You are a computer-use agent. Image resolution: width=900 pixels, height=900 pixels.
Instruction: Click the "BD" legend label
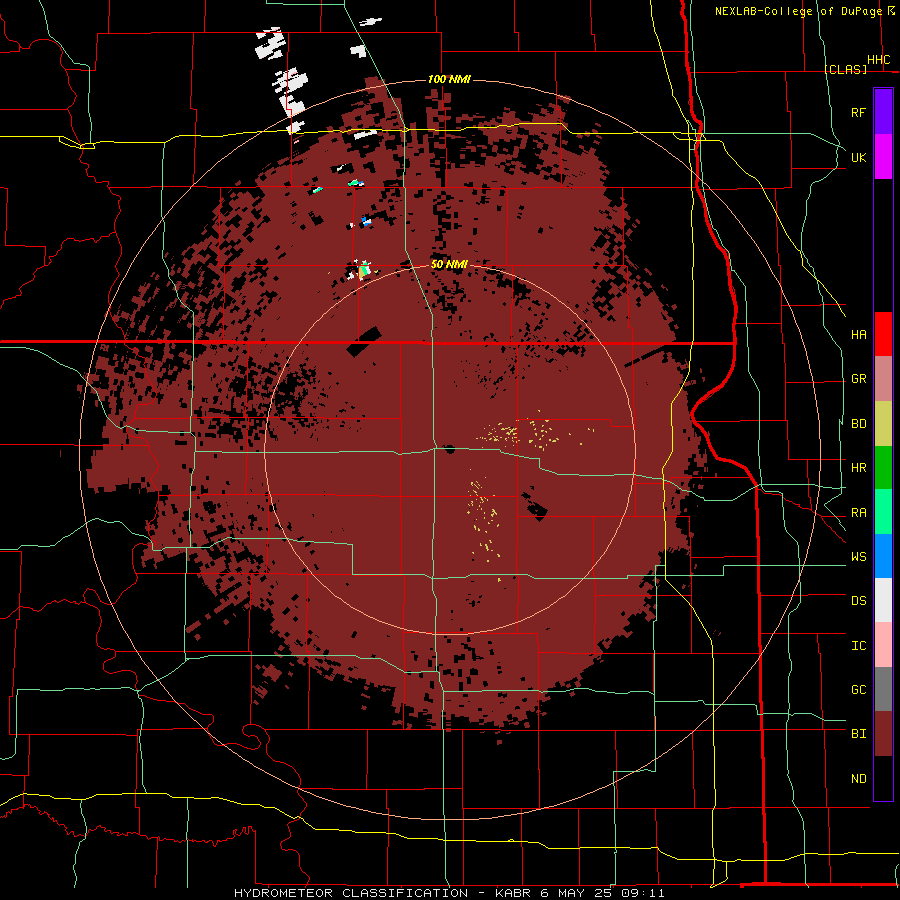pyautogui.click(x=858, y=424)
